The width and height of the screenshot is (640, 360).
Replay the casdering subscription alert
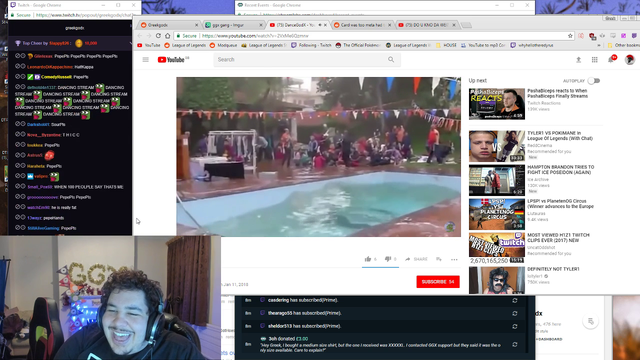(x=515, y=300)
